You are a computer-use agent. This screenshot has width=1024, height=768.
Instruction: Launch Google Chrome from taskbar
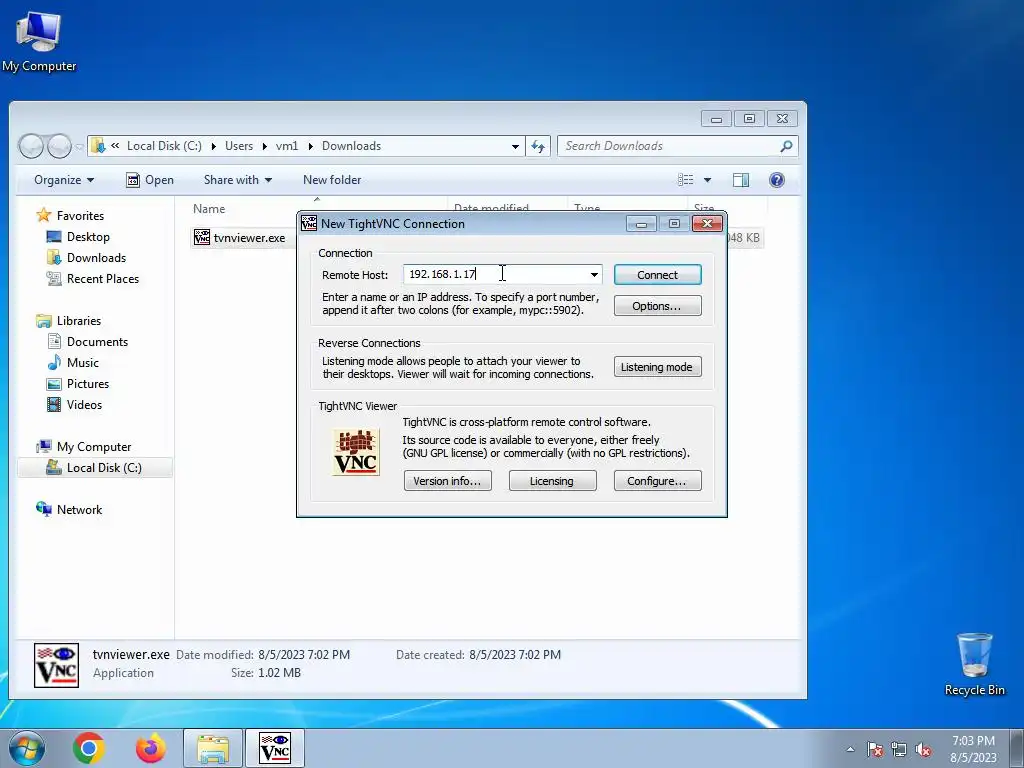tap(89, 748)
